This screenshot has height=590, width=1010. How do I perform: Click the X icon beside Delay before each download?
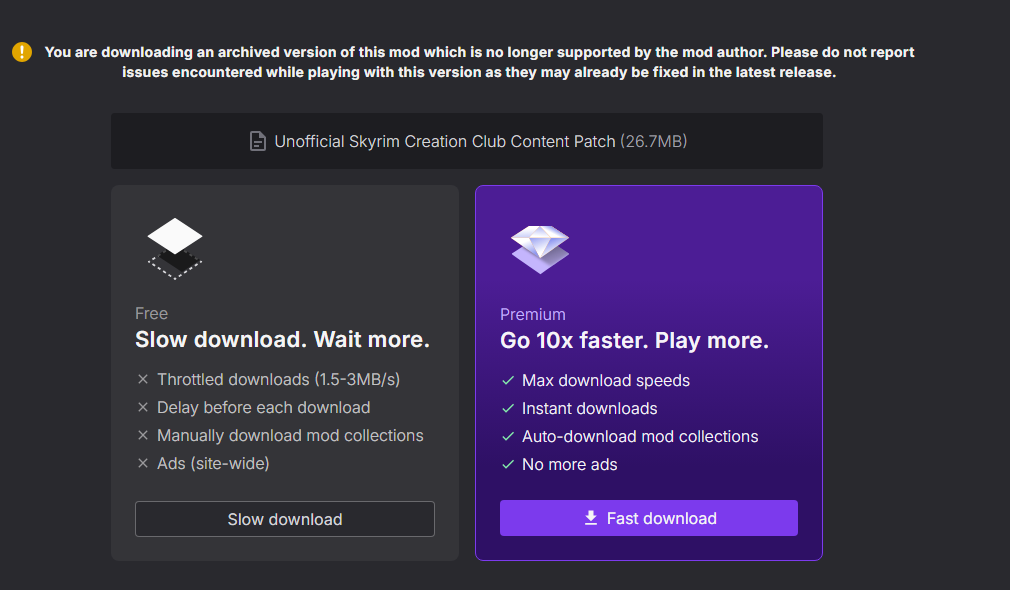point(143,407)
